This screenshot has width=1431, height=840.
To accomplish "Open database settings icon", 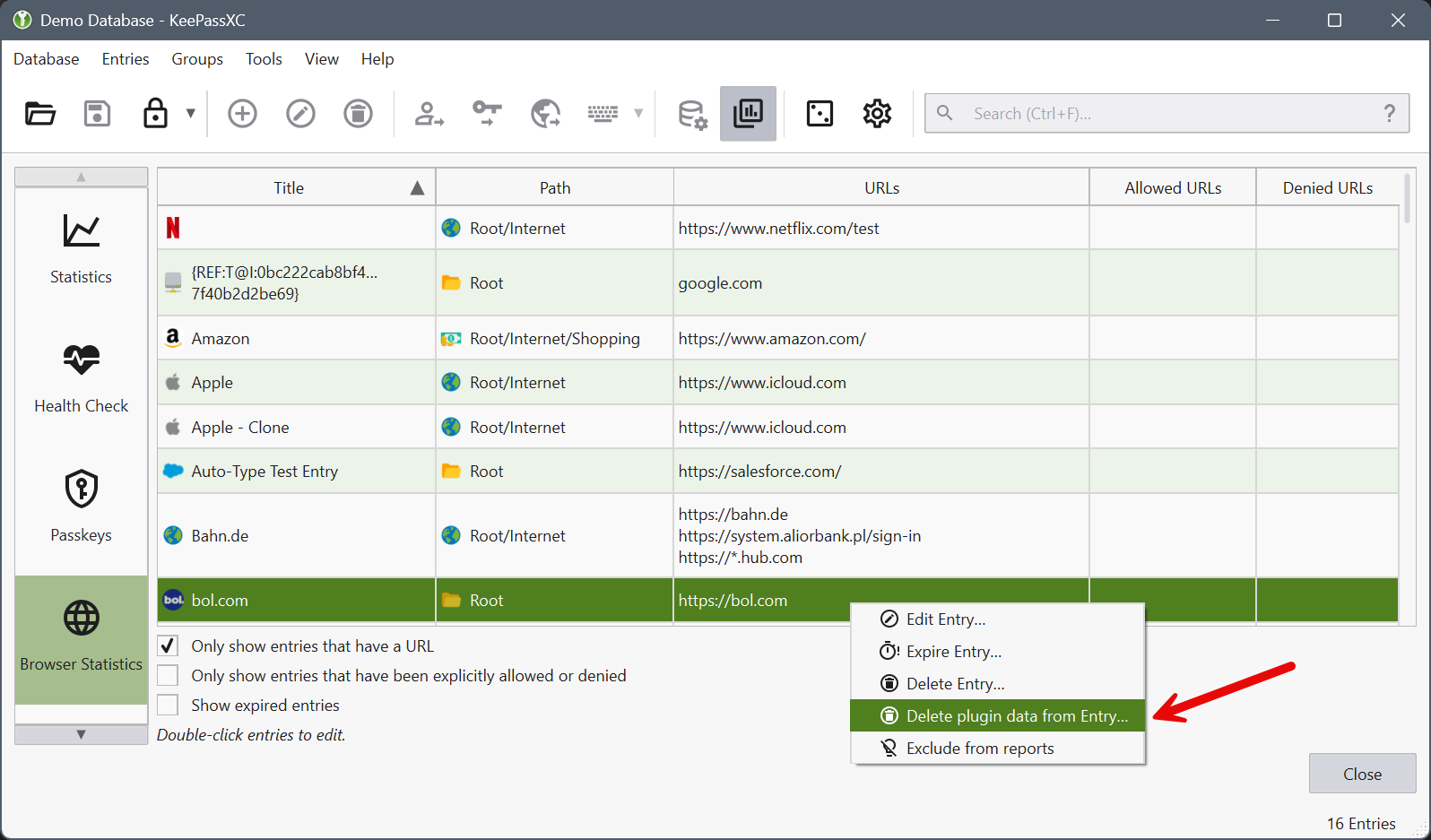I will click(x=692, y=114).
